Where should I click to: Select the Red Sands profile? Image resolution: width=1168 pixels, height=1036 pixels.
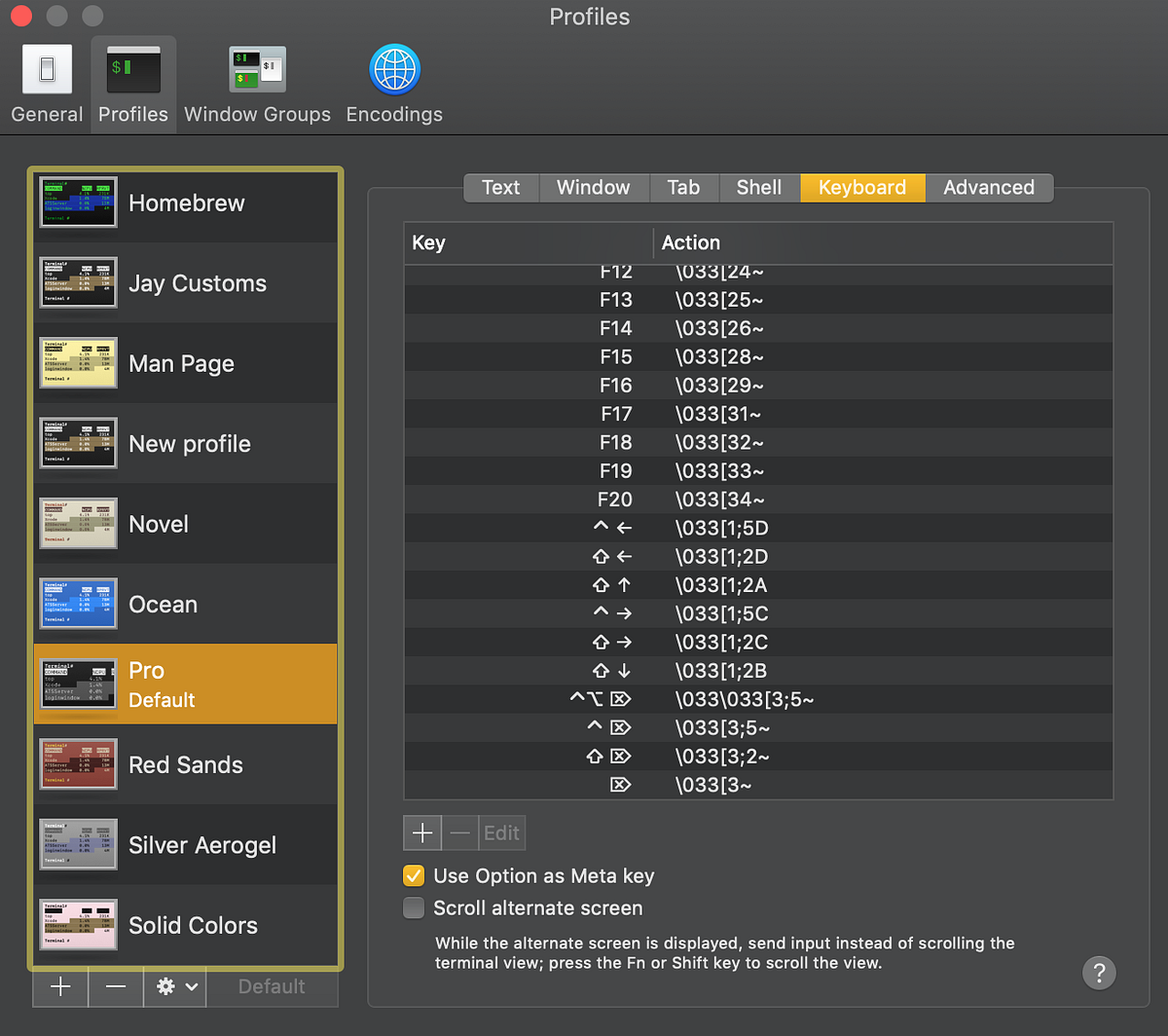click(185, 765)
